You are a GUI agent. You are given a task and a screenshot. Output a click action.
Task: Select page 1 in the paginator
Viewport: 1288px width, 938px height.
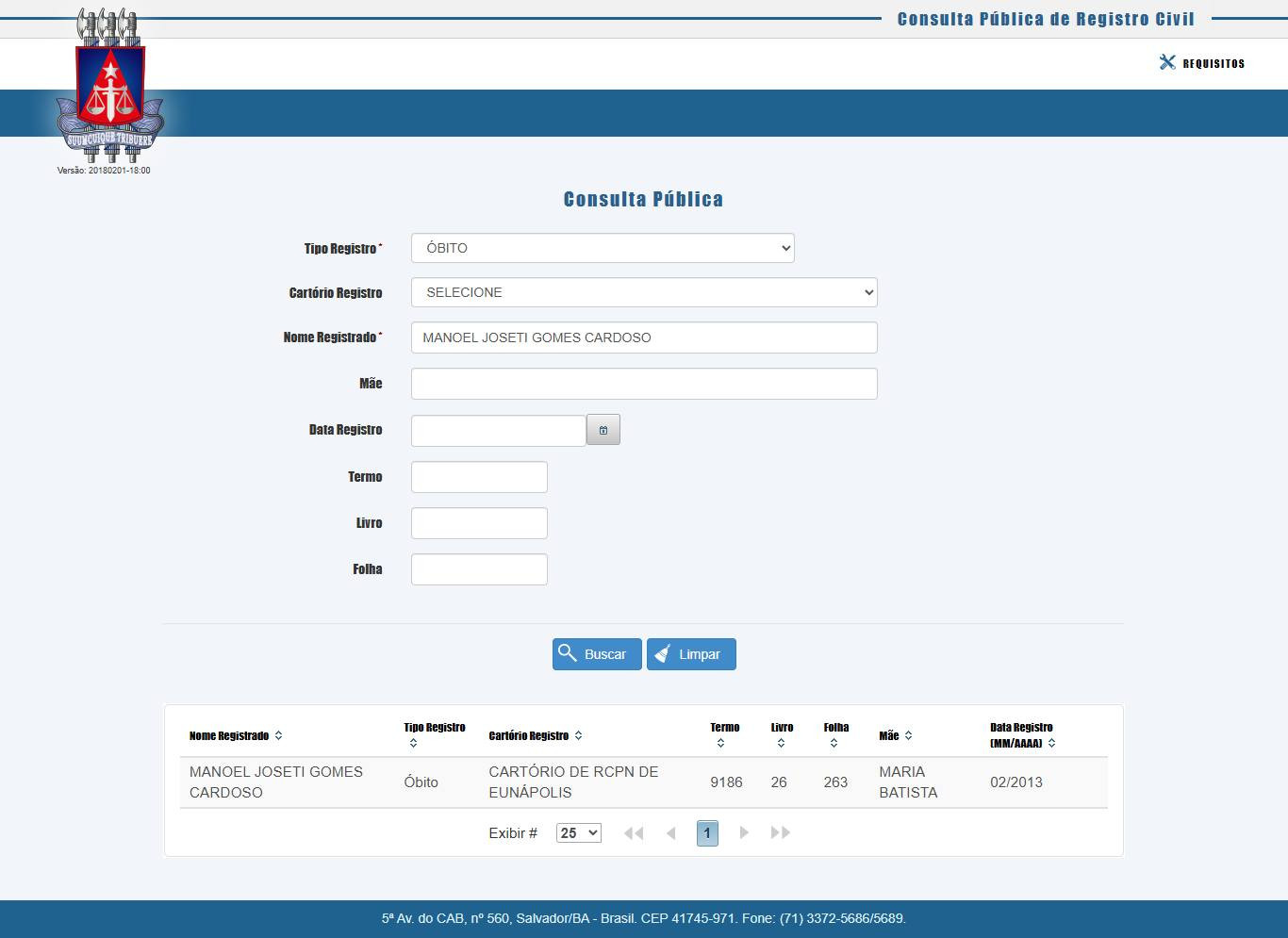pyautogui.click(x=707, y=832)
